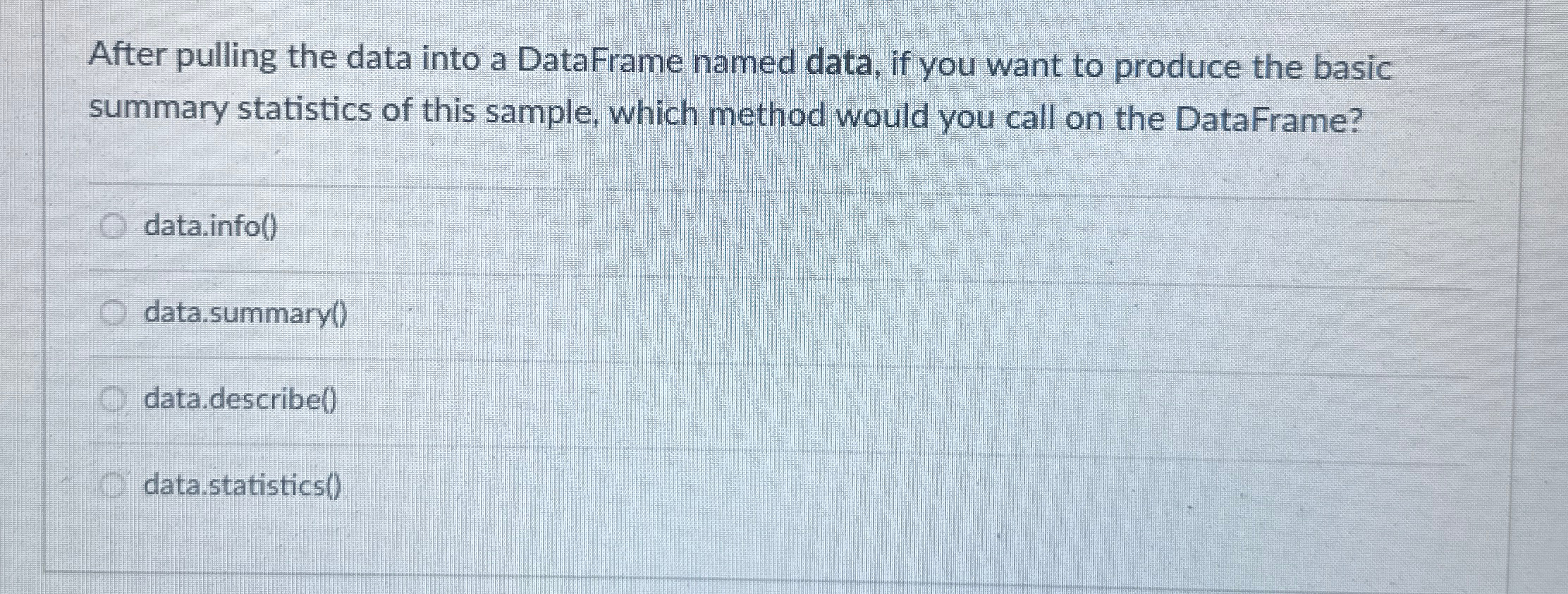Screen dimensions: 1568x594
Task: Select the data.statistics() radio button
Action: pos(115,485)
